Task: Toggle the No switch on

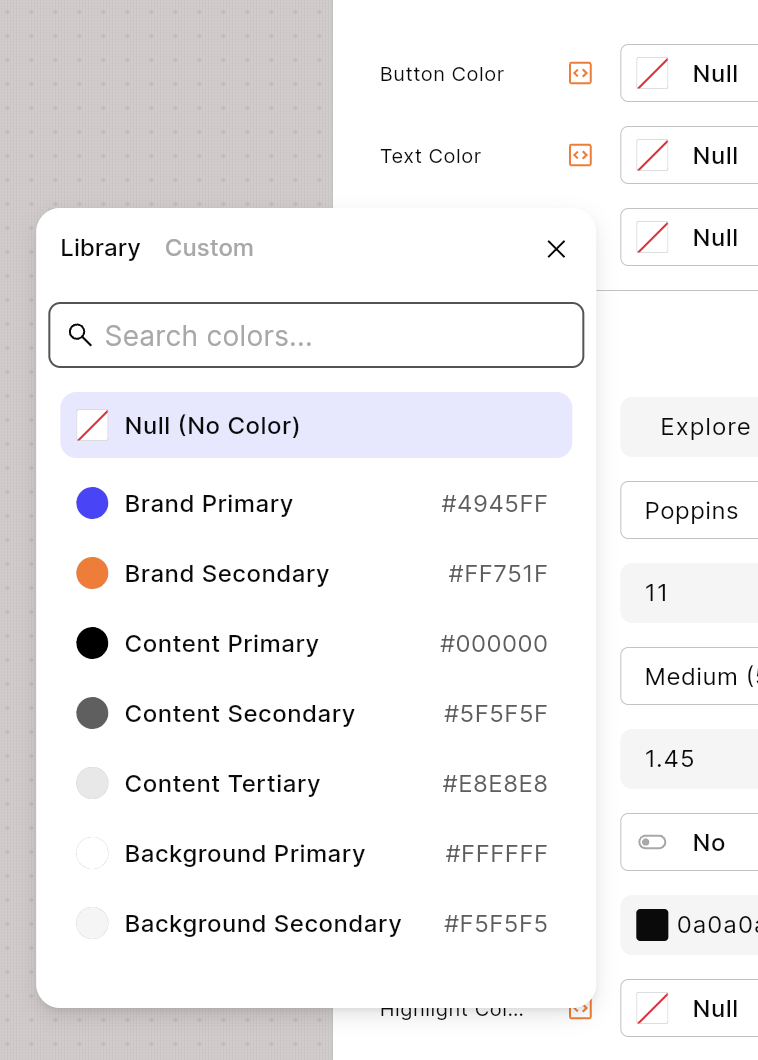Action: [x=652, y=842]
